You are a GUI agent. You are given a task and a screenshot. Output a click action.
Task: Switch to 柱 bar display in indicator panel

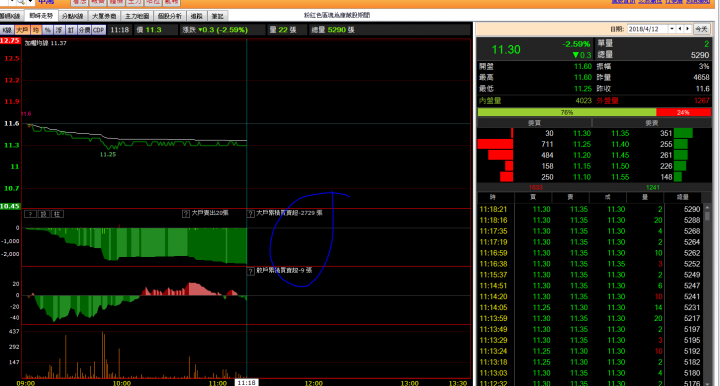(57, 214)
